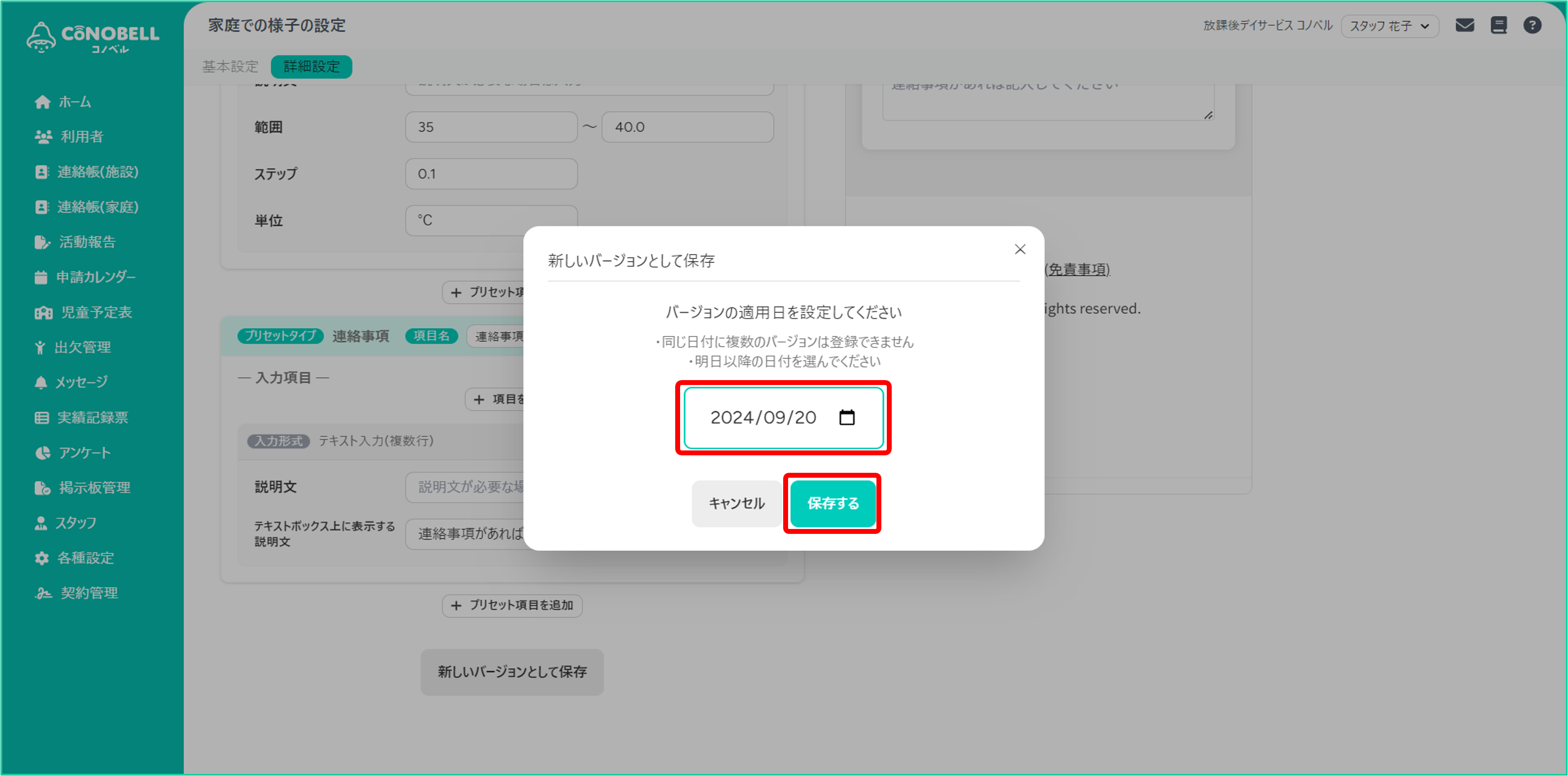Open 各種設定 gear icon

click(41, 558)
